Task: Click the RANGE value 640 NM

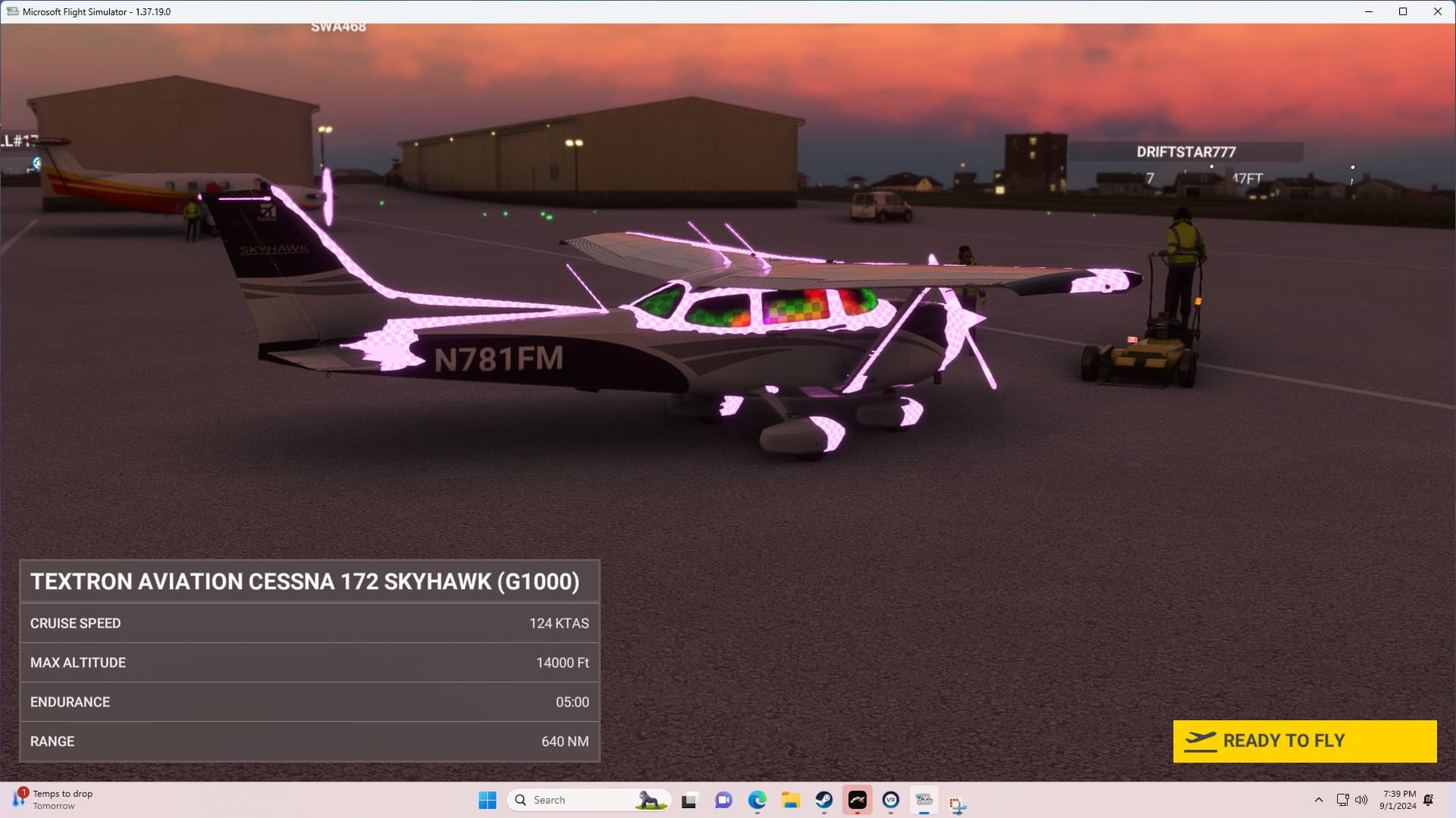Action: pyautogui.click(x=566, y=741)
